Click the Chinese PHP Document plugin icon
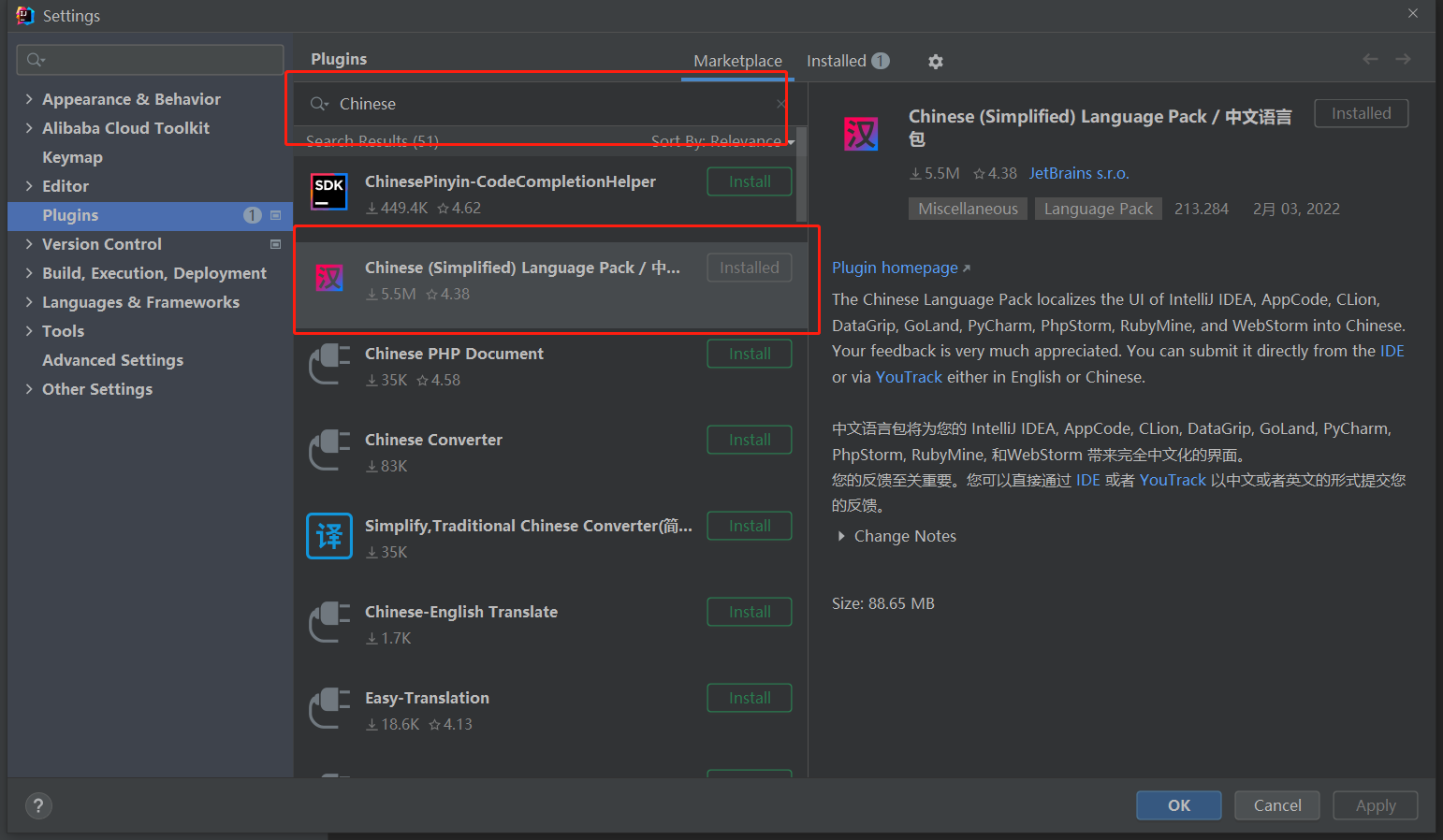The image size is (1443, 840). 328,364
